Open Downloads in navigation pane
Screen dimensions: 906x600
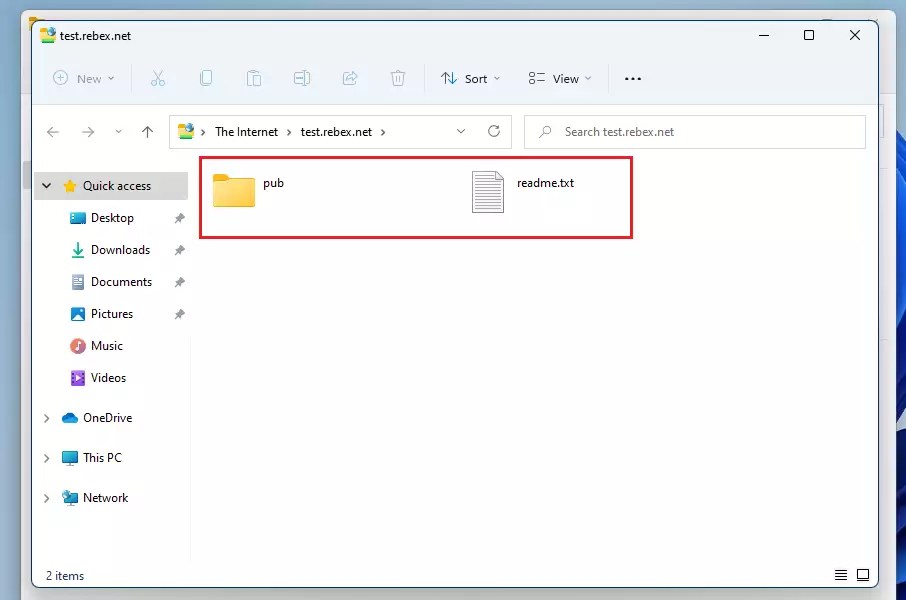click(120, 250)
